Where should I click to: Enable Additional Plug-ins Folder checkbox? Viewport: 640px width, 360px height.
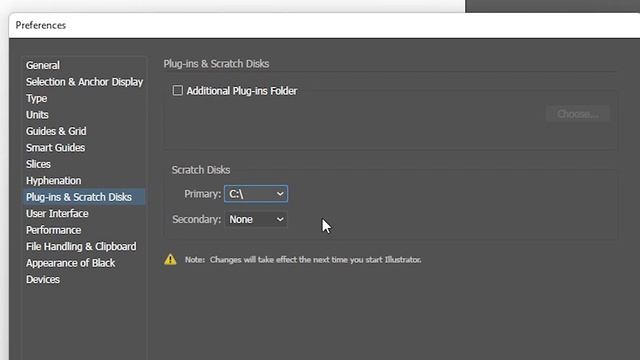pyautogui.click(x=178, y=91)
